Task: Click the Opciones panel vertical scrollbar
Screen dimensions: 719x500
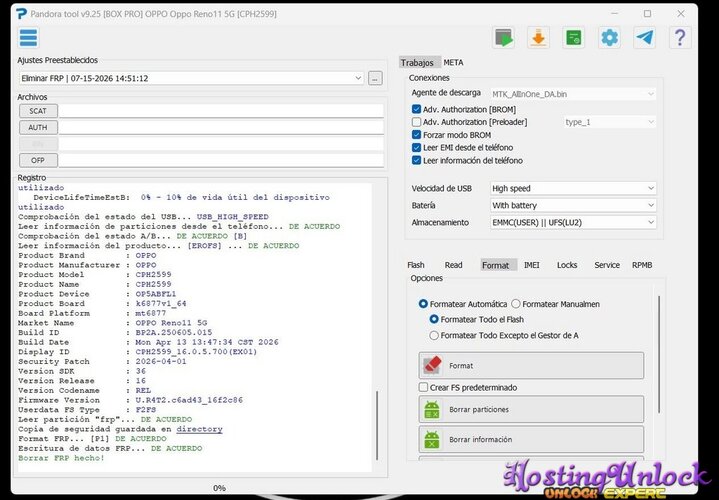Action: tap(659, 354)
